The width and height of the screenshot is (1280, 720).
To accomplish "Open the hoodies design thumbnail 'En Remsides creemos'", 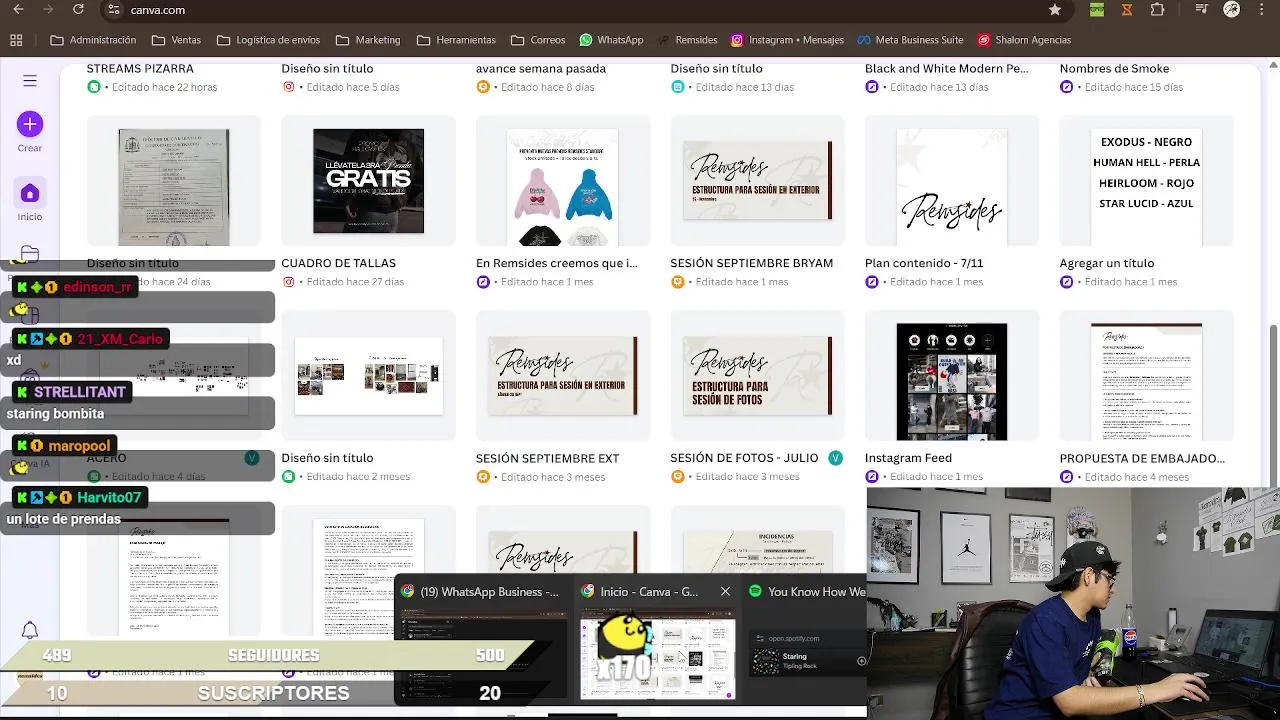I will tap(563, 181).
